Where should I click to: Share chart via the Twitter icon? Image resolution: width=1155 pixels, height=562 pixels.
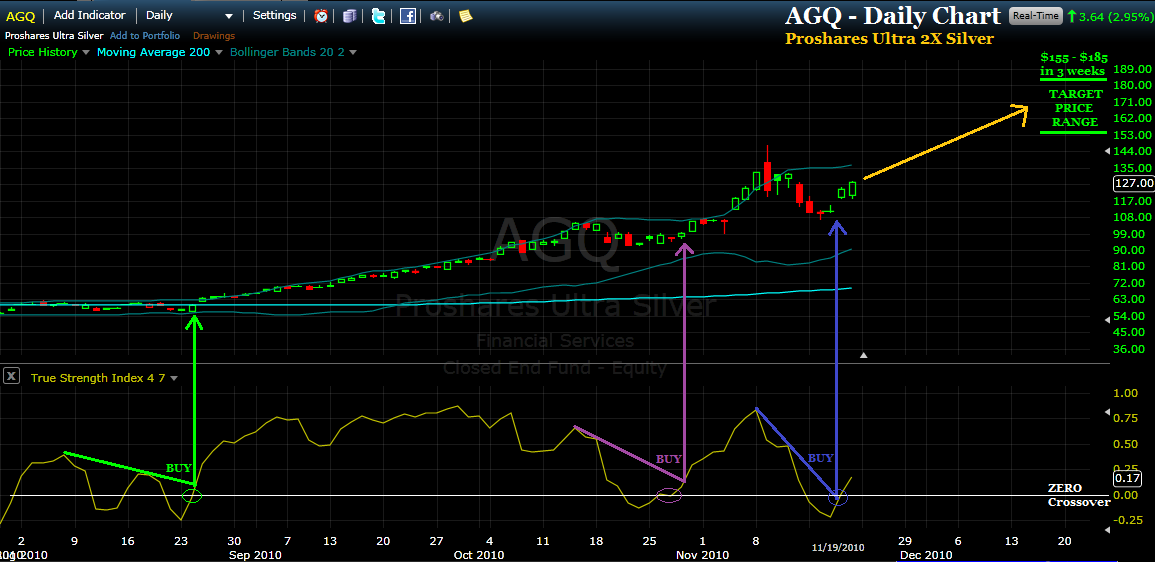tap(379, 15)
